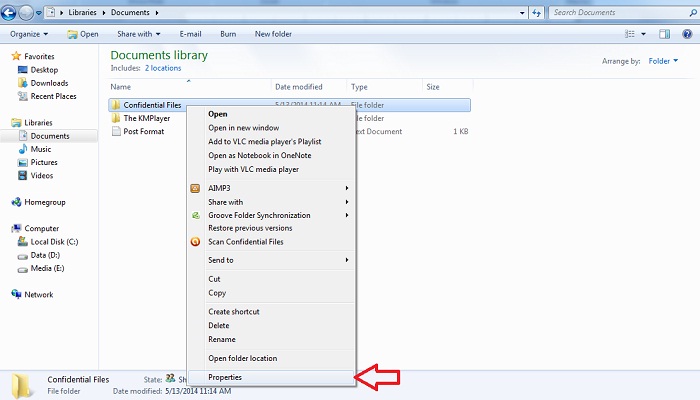Open Recent Places in Favorites
This screenshot has height=400, width=700.
coord(47,96)
